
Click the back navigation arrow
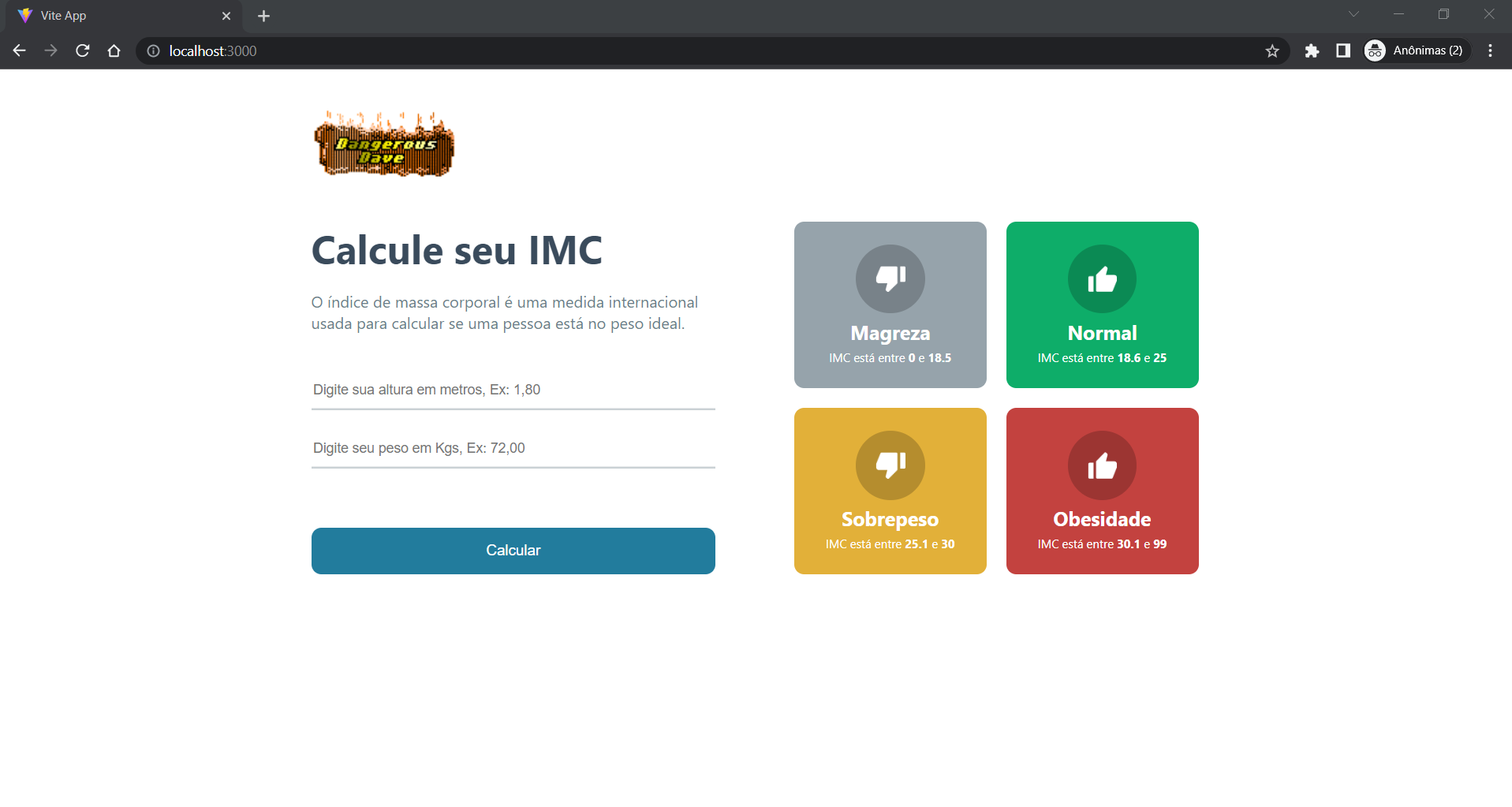coord(19,50)
